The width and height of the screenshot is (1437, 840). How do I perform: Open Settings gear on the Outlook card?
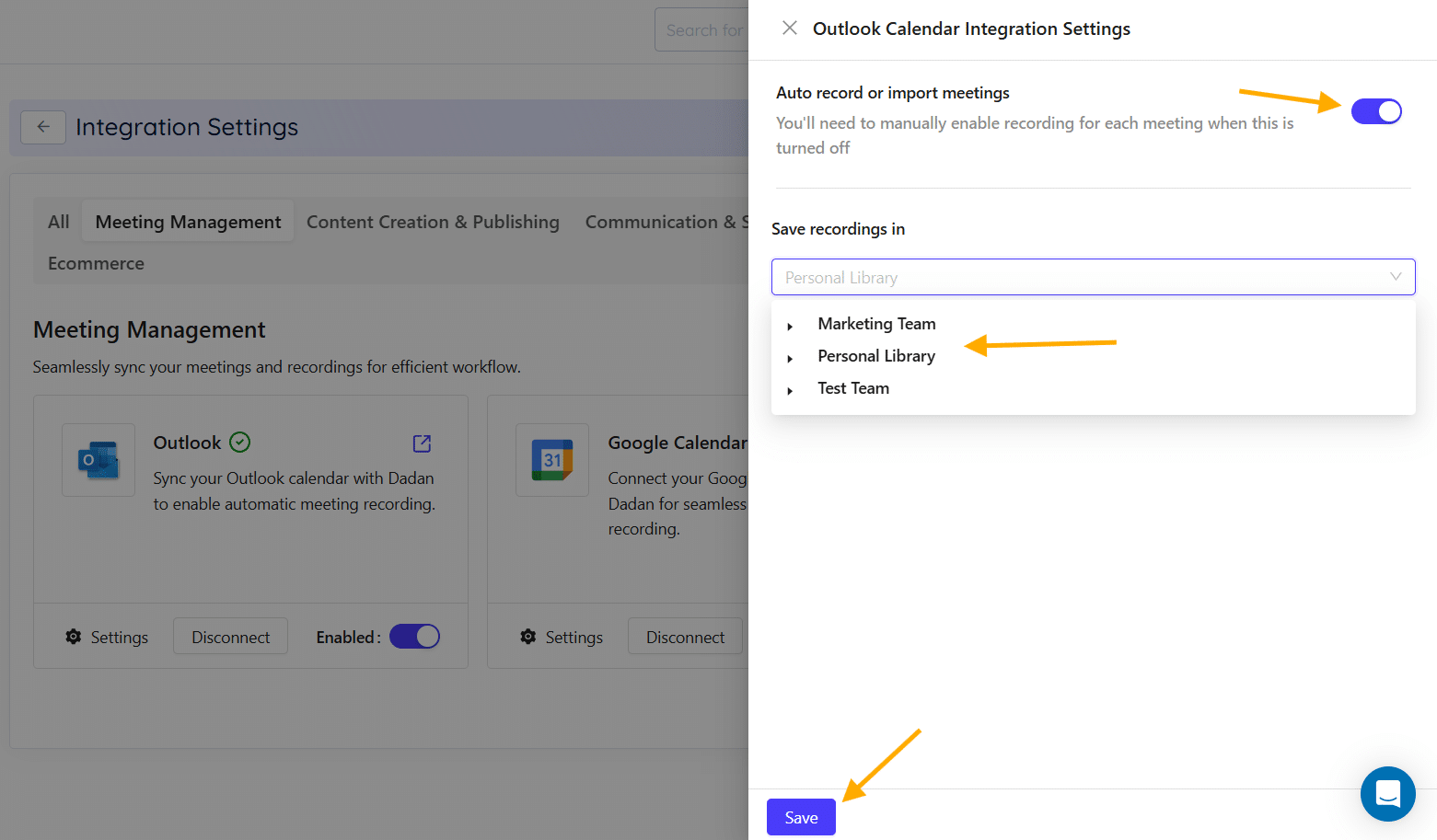pyautogui.click(x=105, y=636)
